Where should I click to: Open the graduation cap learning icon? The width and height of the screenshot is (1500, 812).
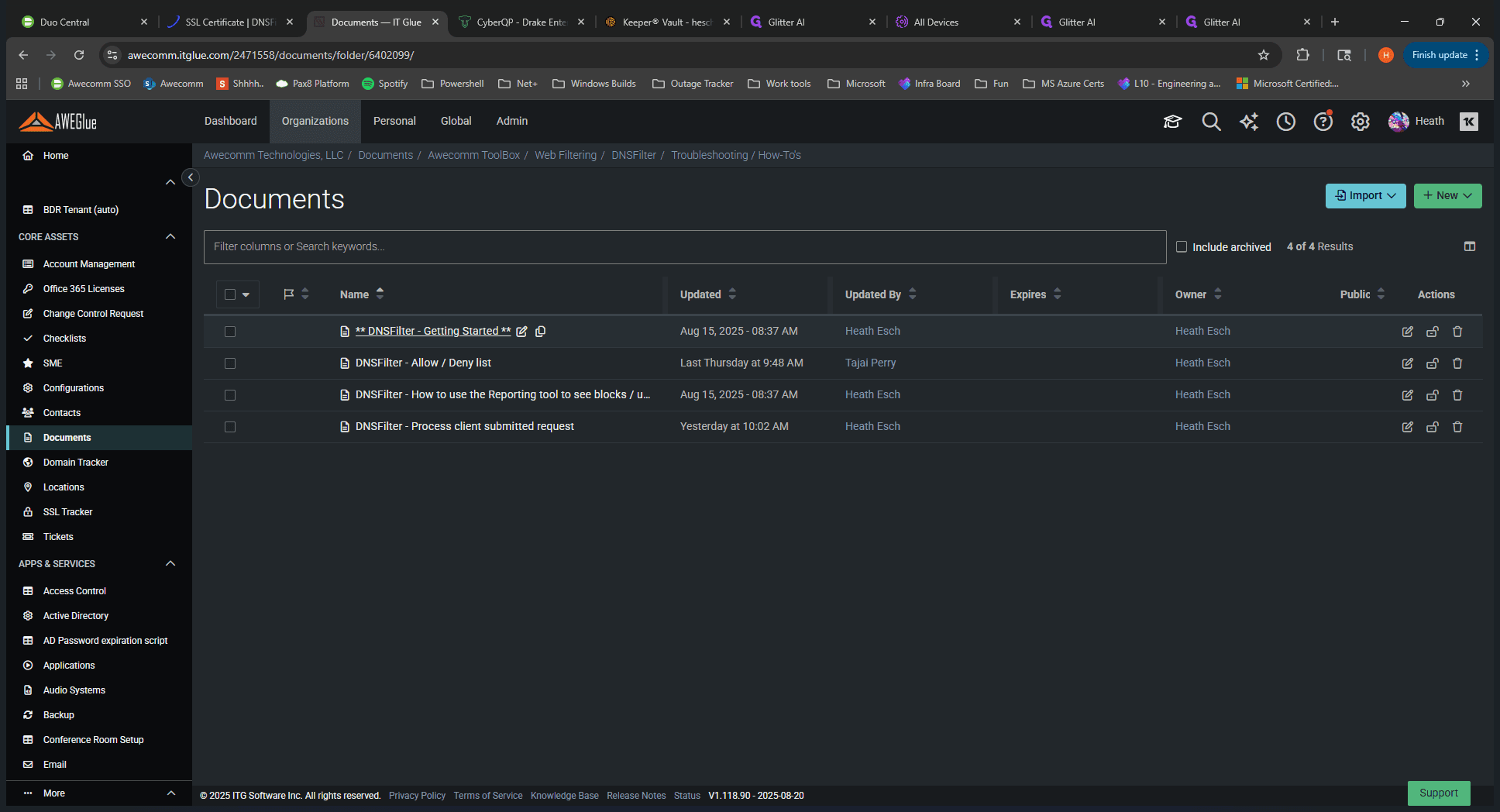click(1172, 122)
